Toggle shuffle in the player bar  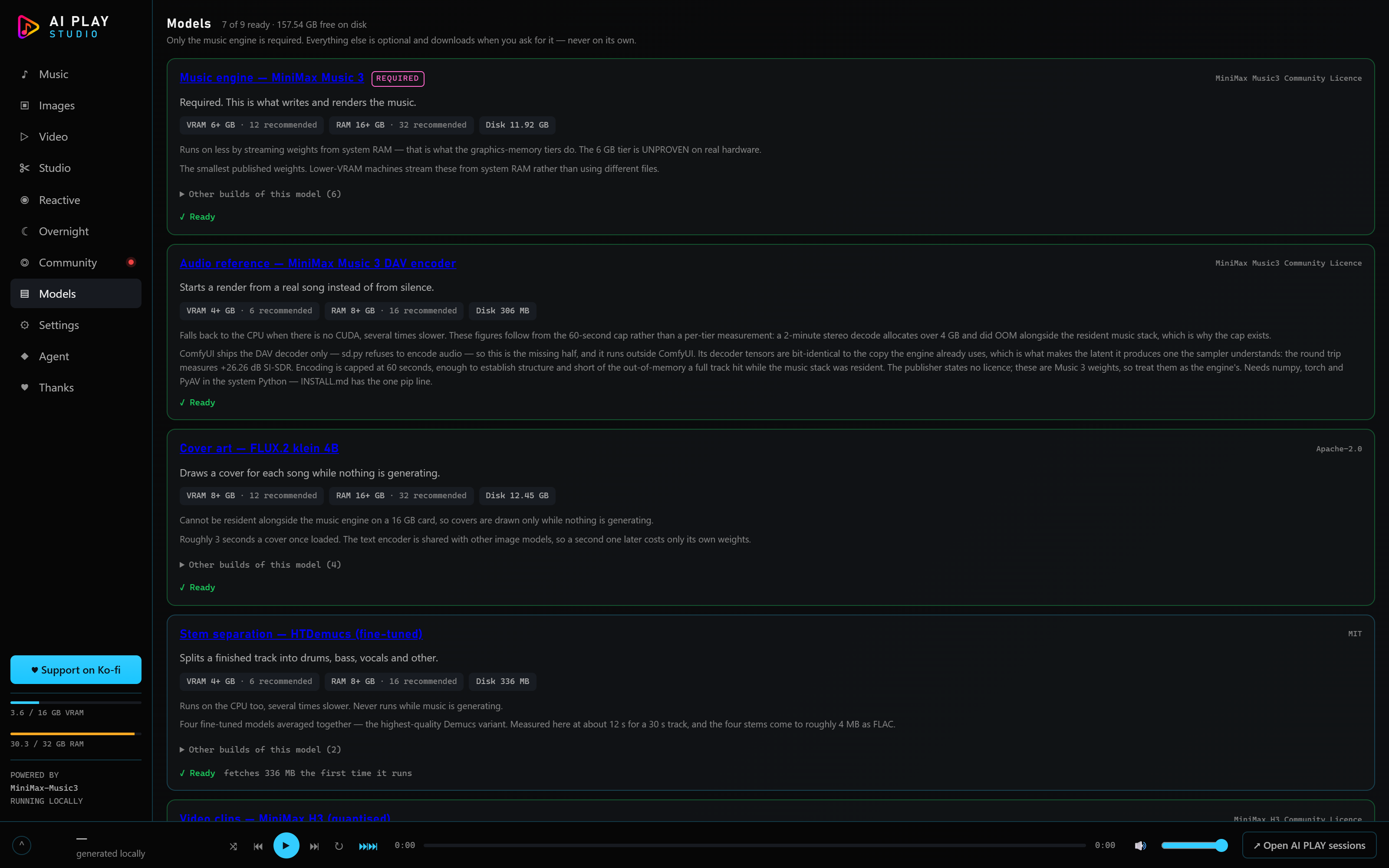(x=234, y=845)
